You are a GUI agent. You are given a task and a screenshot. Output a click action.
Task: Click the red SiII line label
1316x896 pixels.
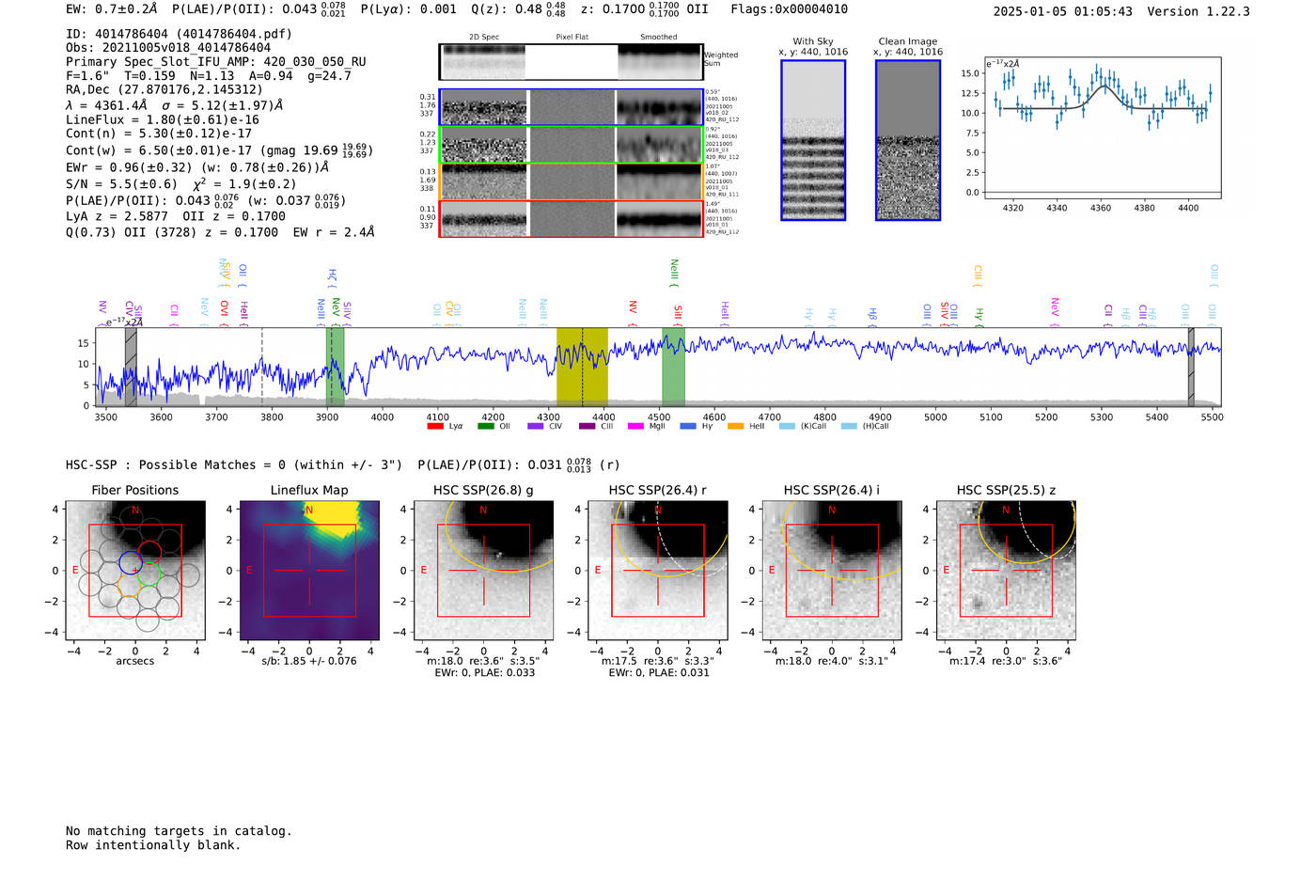(677, 316)
